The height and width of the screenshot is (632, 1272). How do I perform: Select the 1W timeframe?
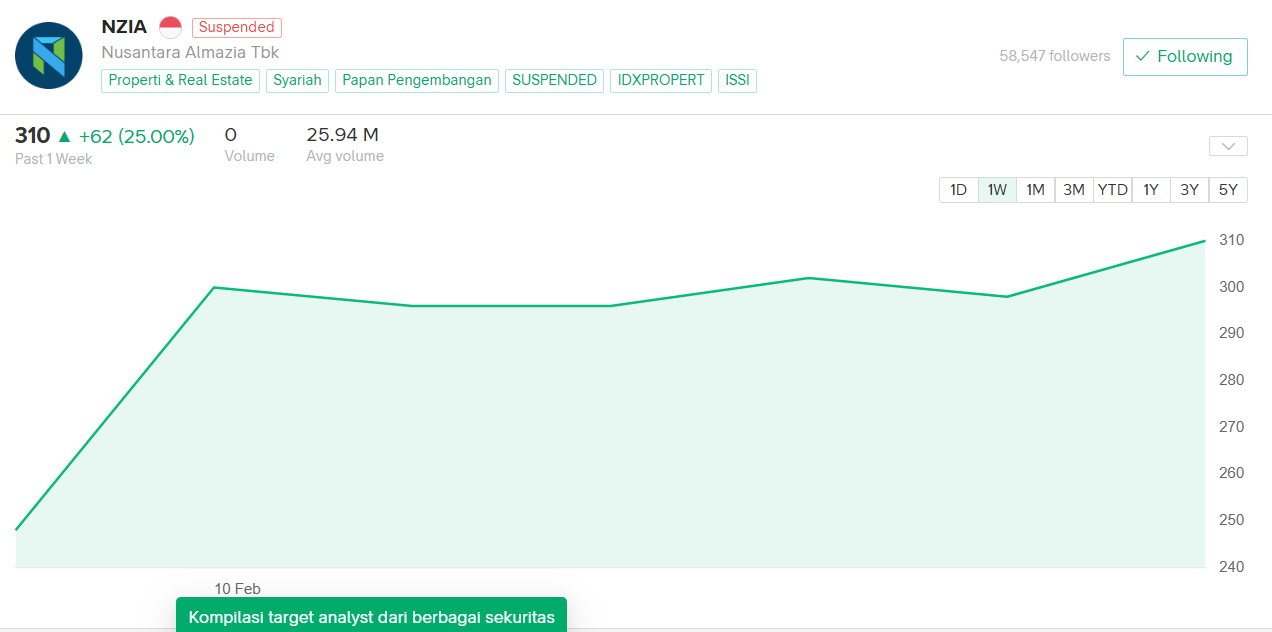997,190
